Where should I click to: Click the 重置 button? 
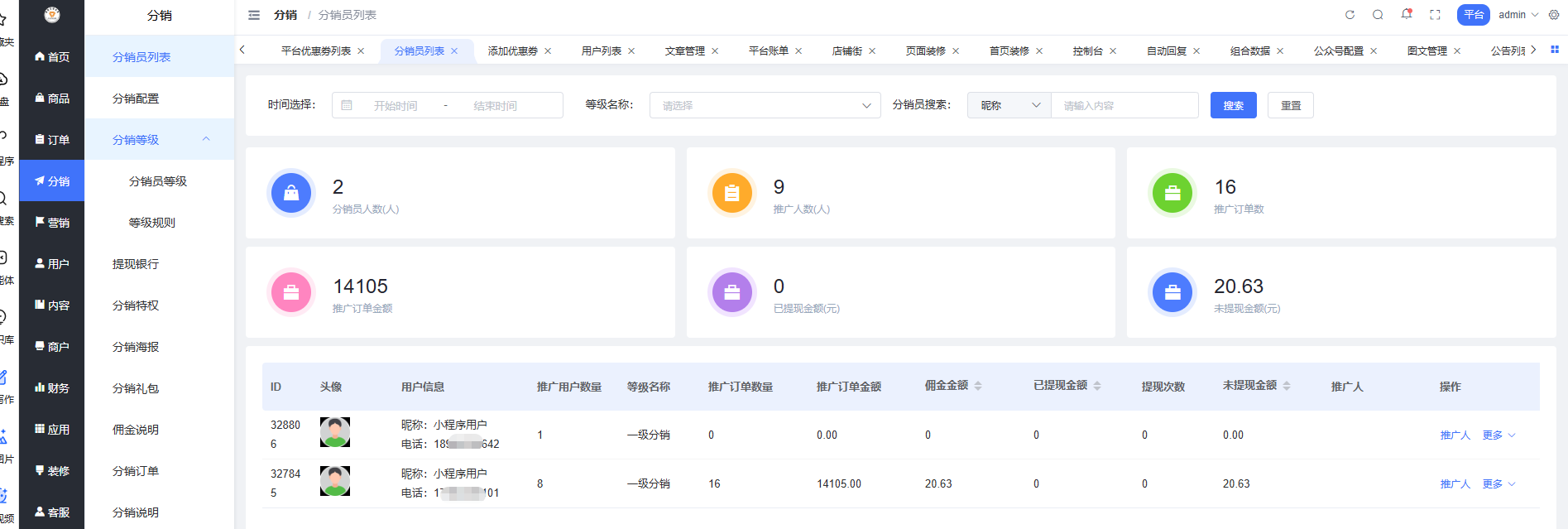[1290, 105]
